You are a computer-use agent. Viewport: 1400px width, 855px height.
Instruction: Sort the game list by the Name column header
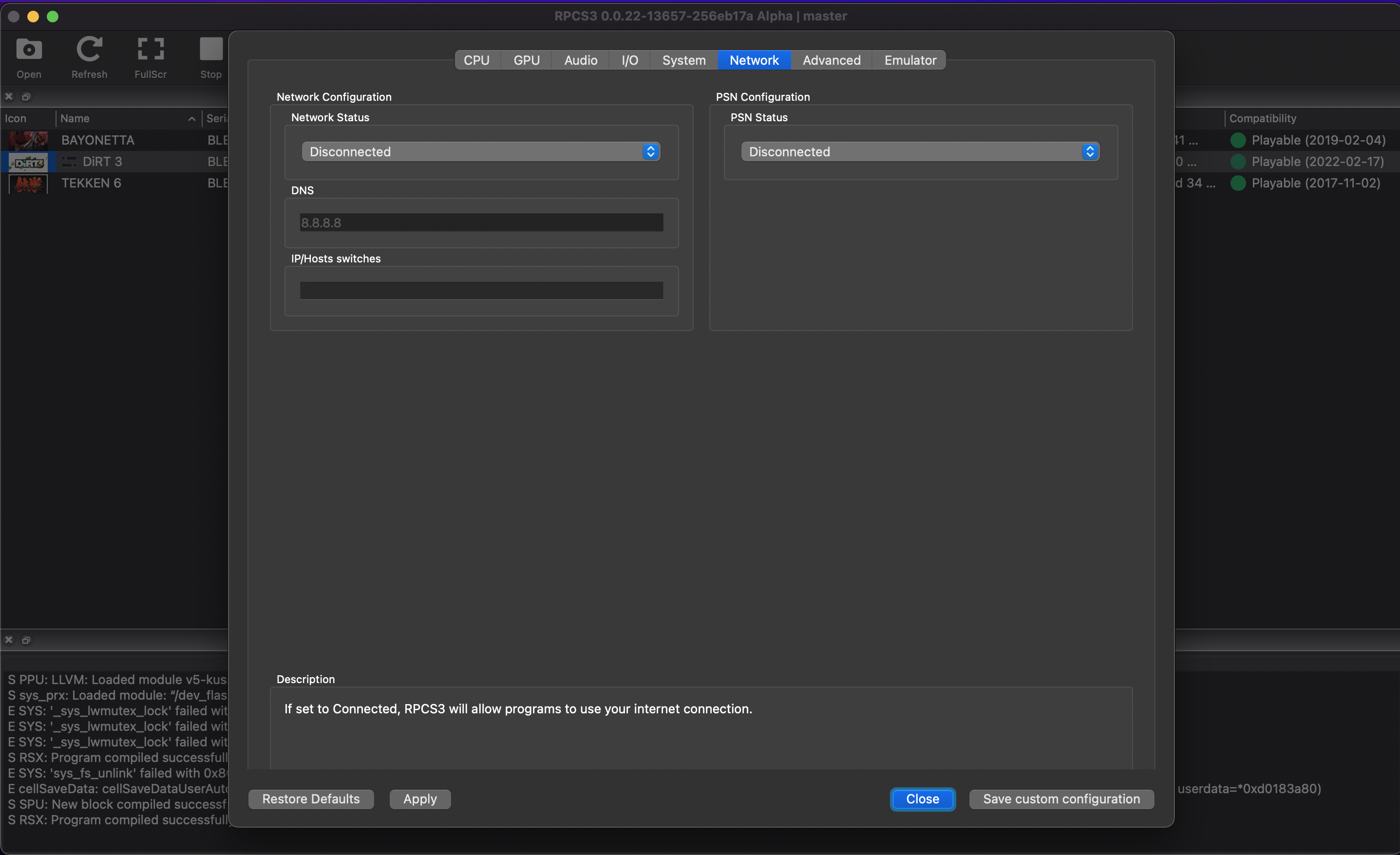pos(129,118)
